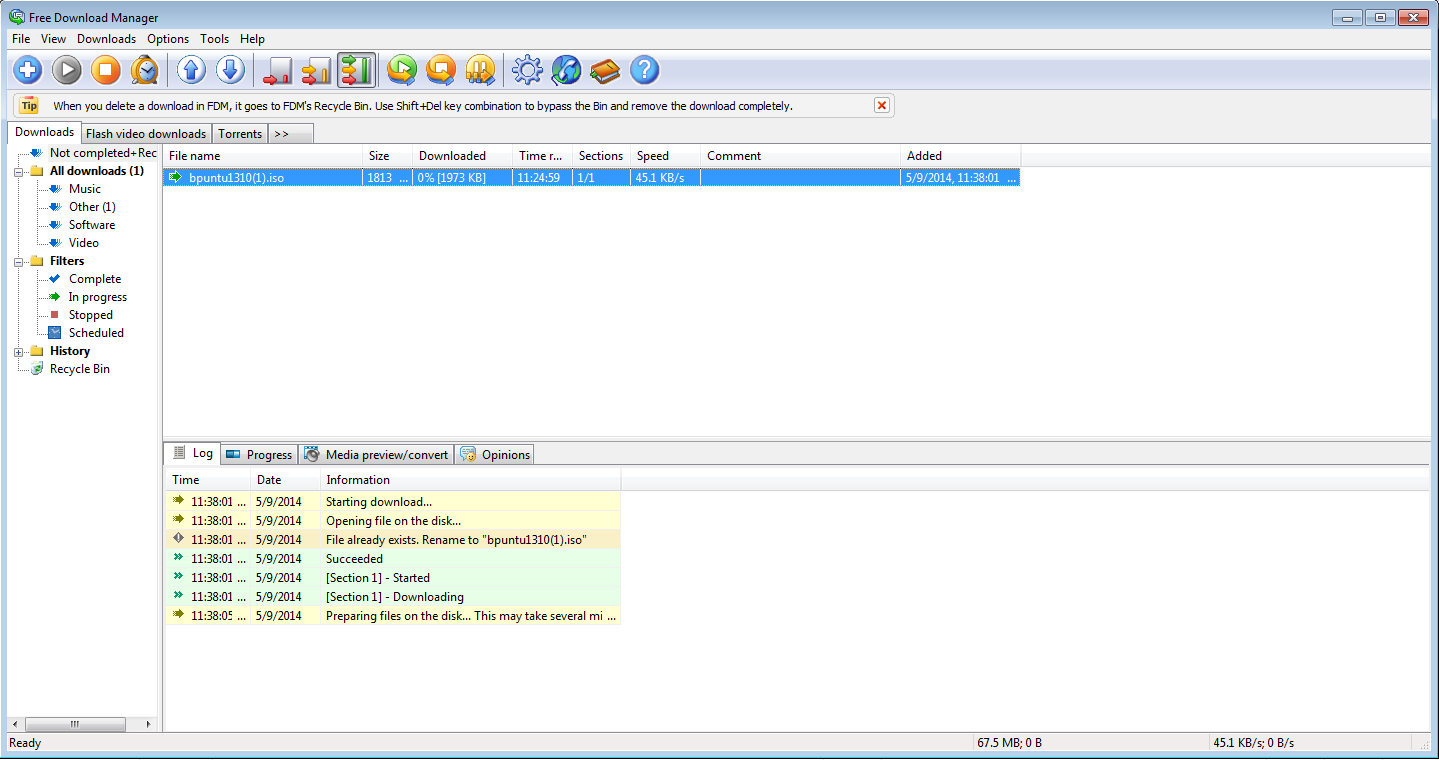Sort by the Speed column header
Screen dimensions: 1439x760
tap(665, 156)
